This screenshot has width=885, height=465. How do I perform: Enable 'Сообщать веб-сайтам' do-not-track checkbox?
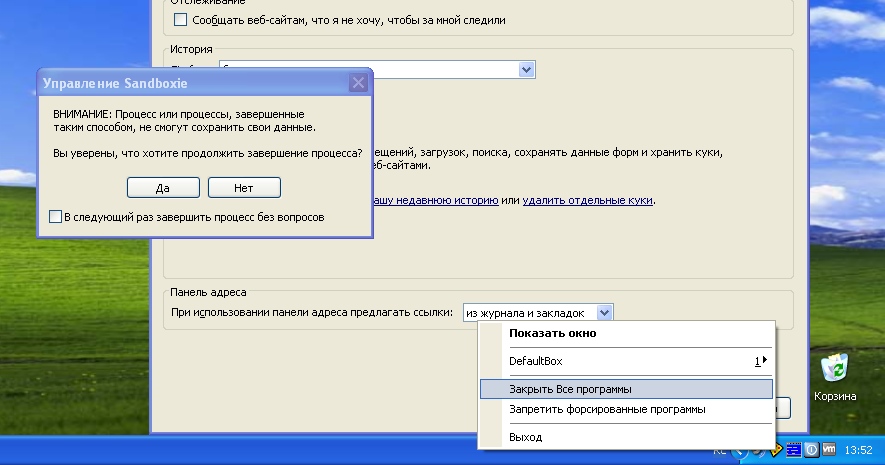181,20
